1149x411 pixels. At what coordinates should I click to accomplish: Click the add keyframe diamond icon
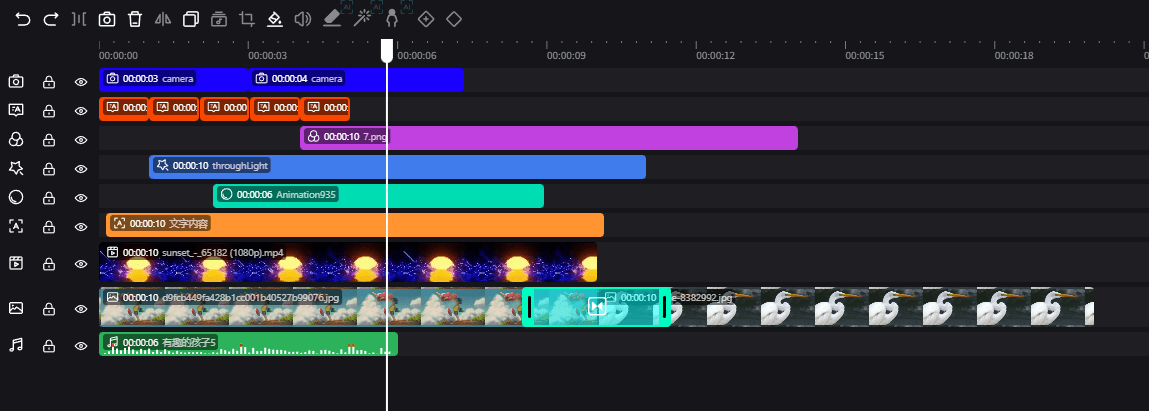426,19
